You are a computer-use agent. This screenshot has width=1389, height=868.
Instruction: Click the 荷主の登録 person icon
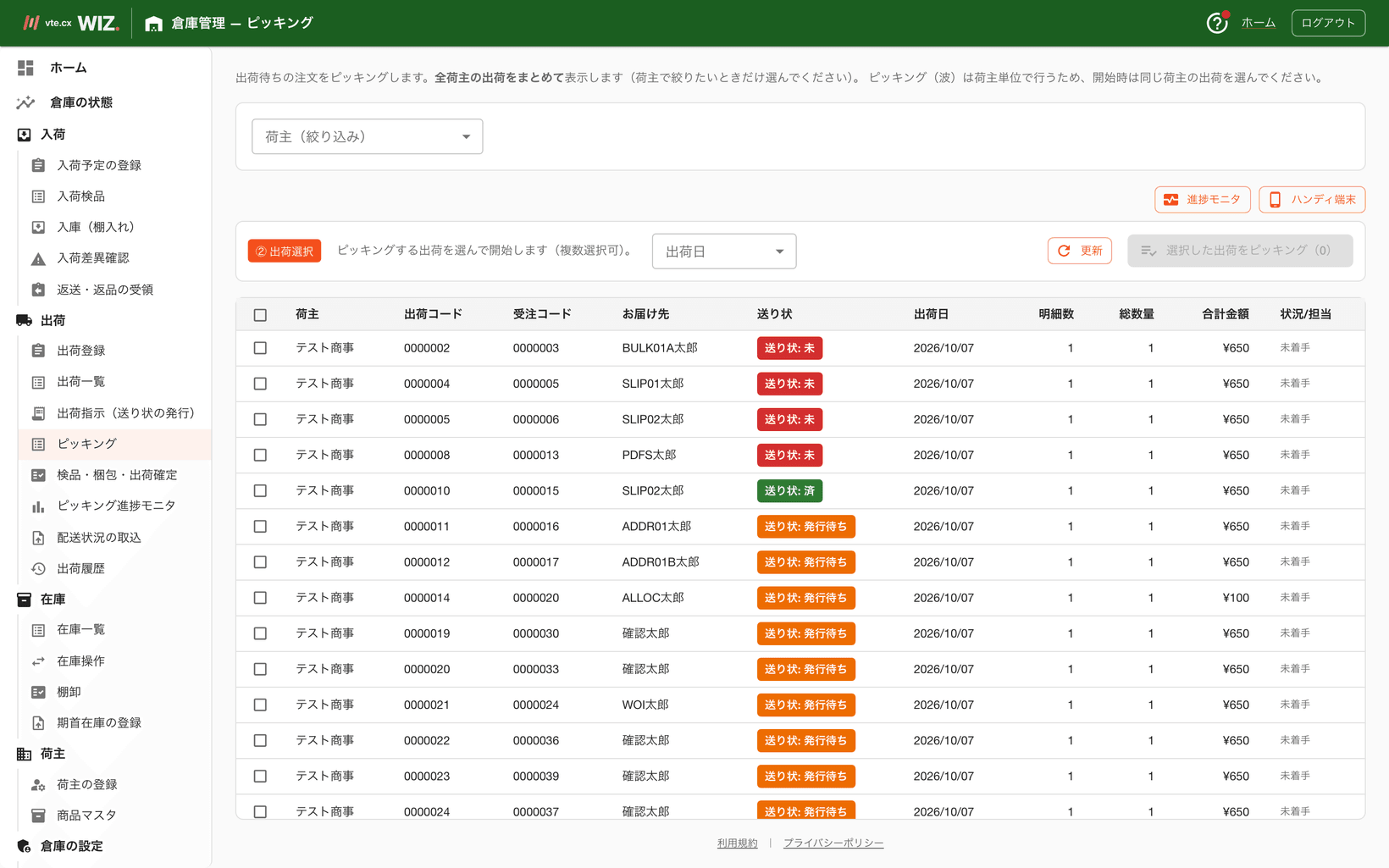pos(38,785)
